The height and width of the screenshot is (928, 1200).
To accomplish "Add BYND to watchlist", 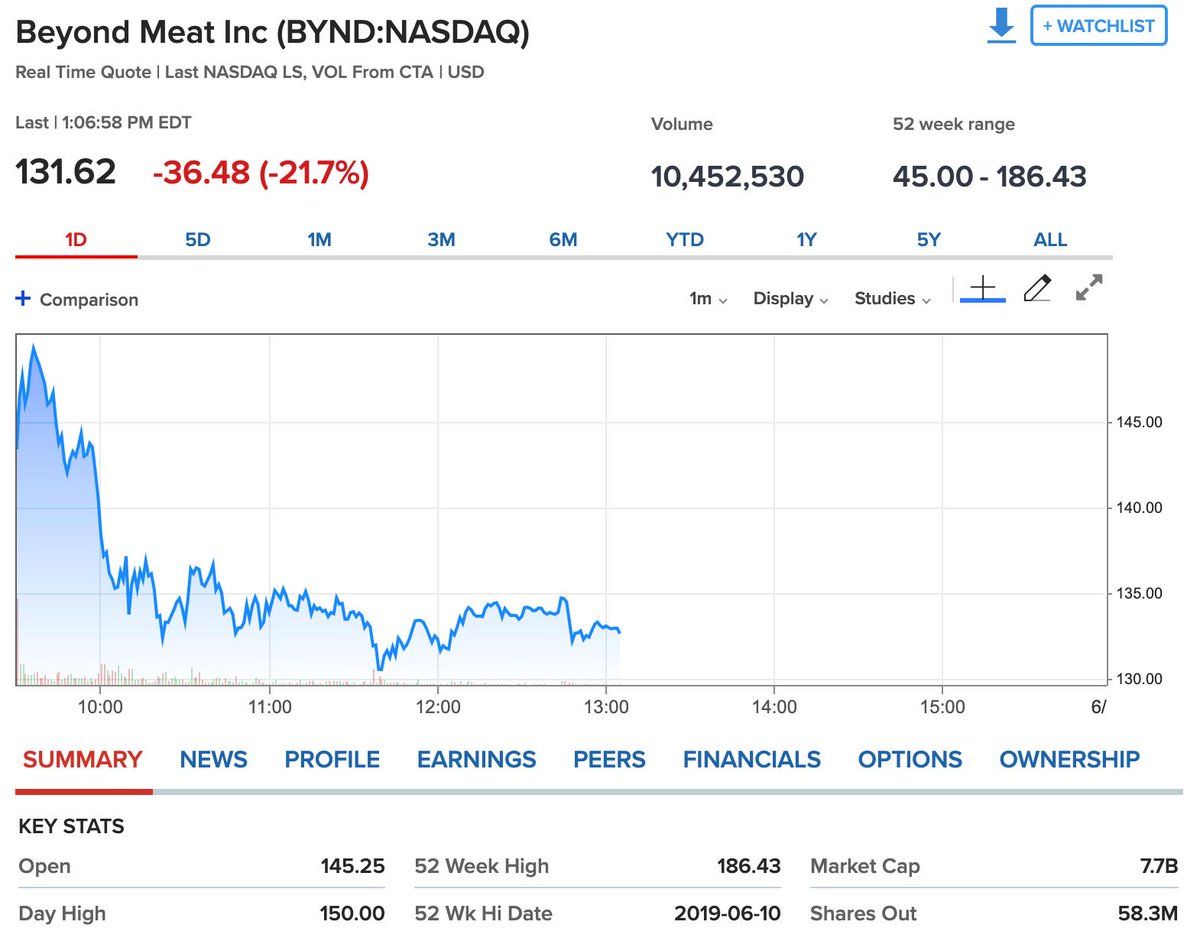I will pyautogui.click(x=1099, y=26).
